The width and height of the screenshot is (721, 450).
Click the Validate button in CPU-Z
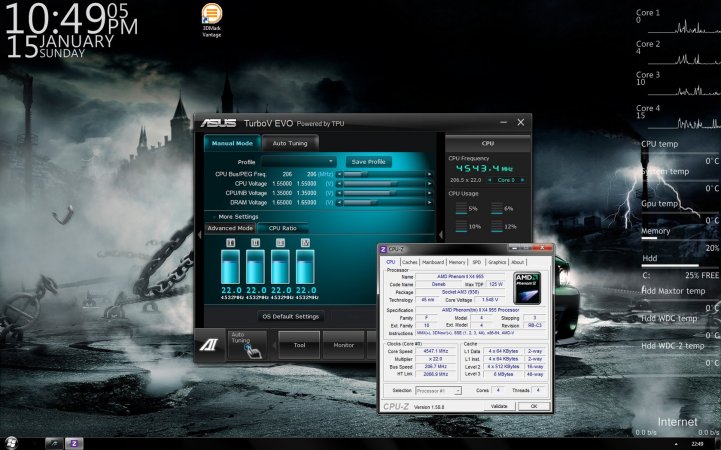point(499,406)
